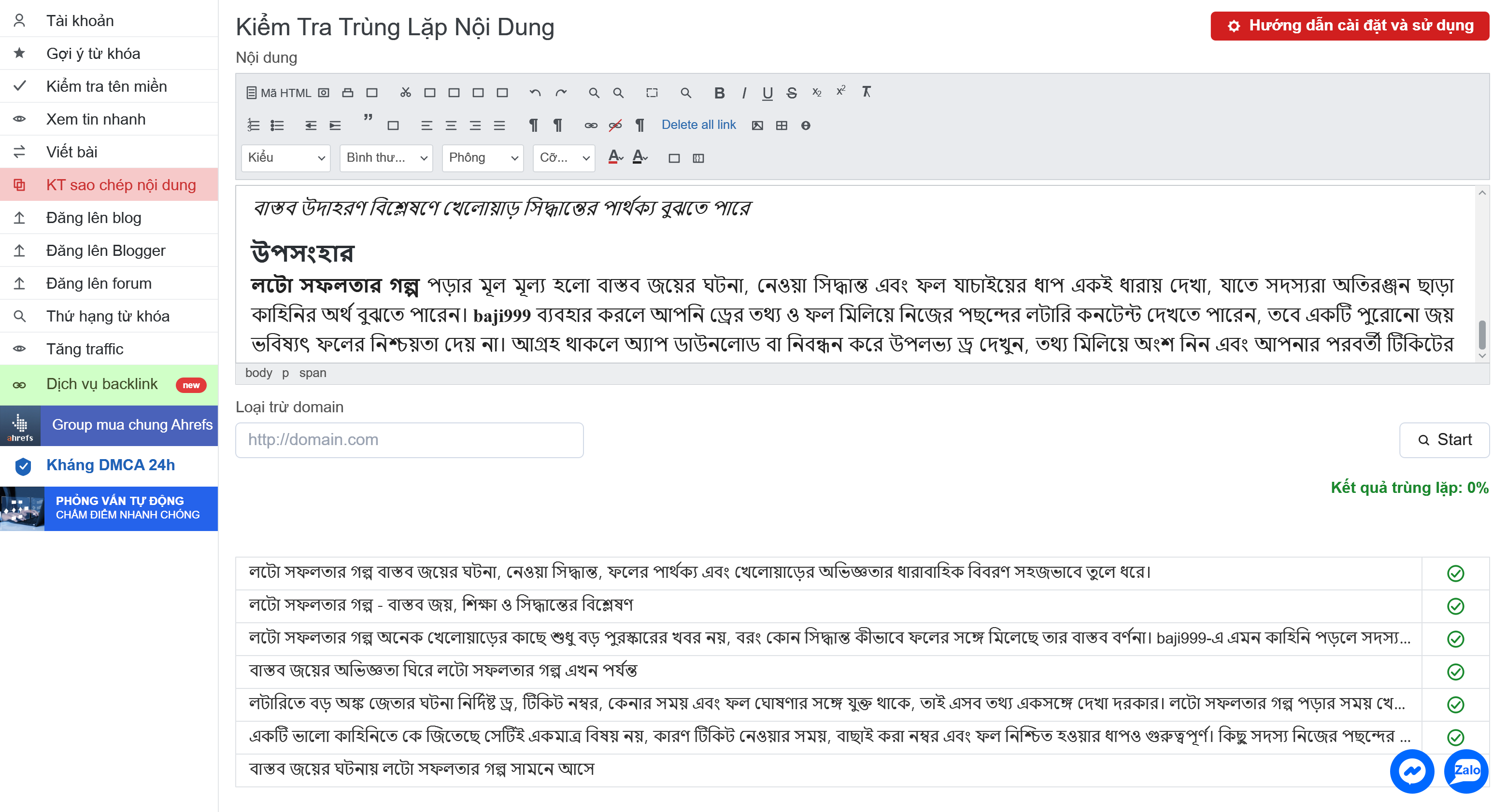1507x812 pixels.
Task: Click the preview icon next to Mã HTML
Action: [324, 92]
